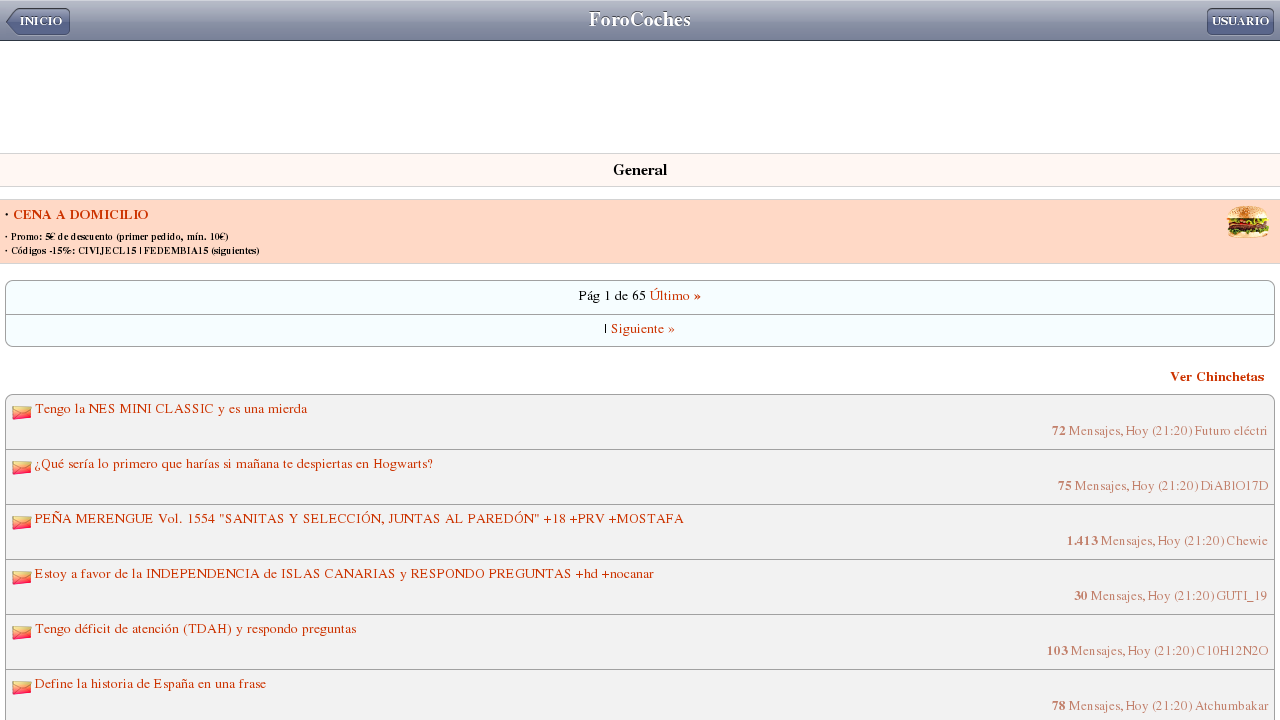Click envelope icon of Hogwarts thread
Image resolution: width=1280 pixels, height=720 pixels.
click(22, 467)
